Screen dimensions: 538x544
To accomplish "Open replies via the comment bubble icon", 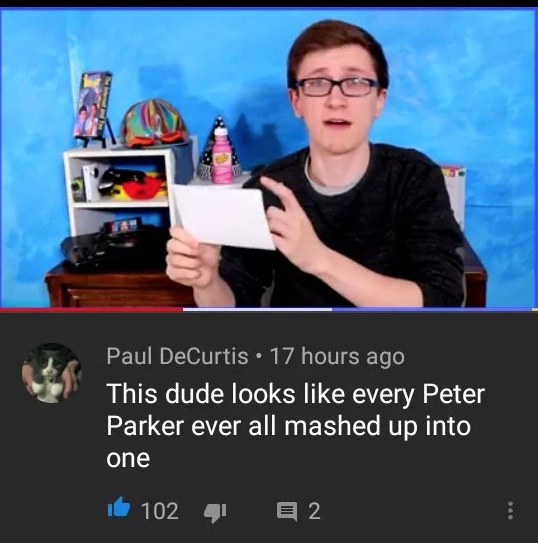I will [287, 512].
